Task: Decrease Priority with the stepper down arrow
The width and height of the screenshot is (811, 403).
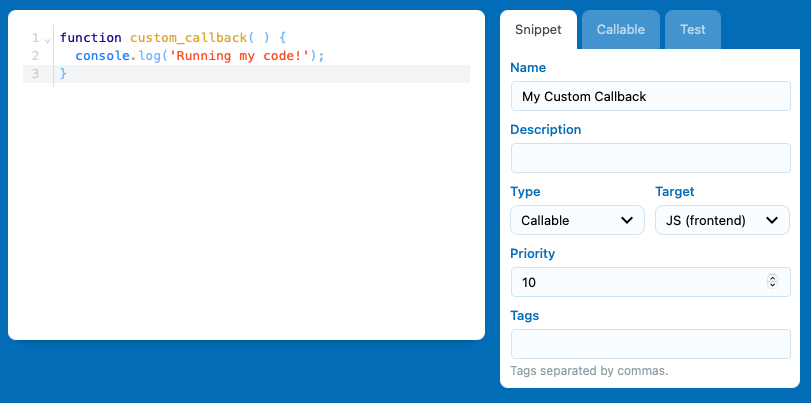Action: pos(772,285)
